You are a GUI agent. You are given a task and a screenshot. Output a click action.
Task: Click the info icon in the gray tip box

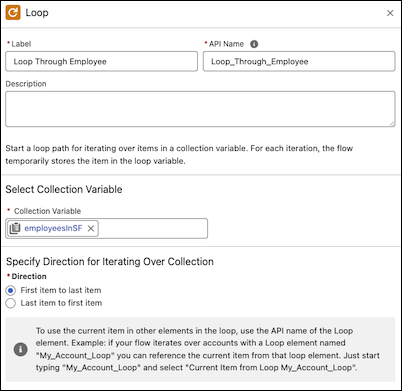click(x=20, y=349)
